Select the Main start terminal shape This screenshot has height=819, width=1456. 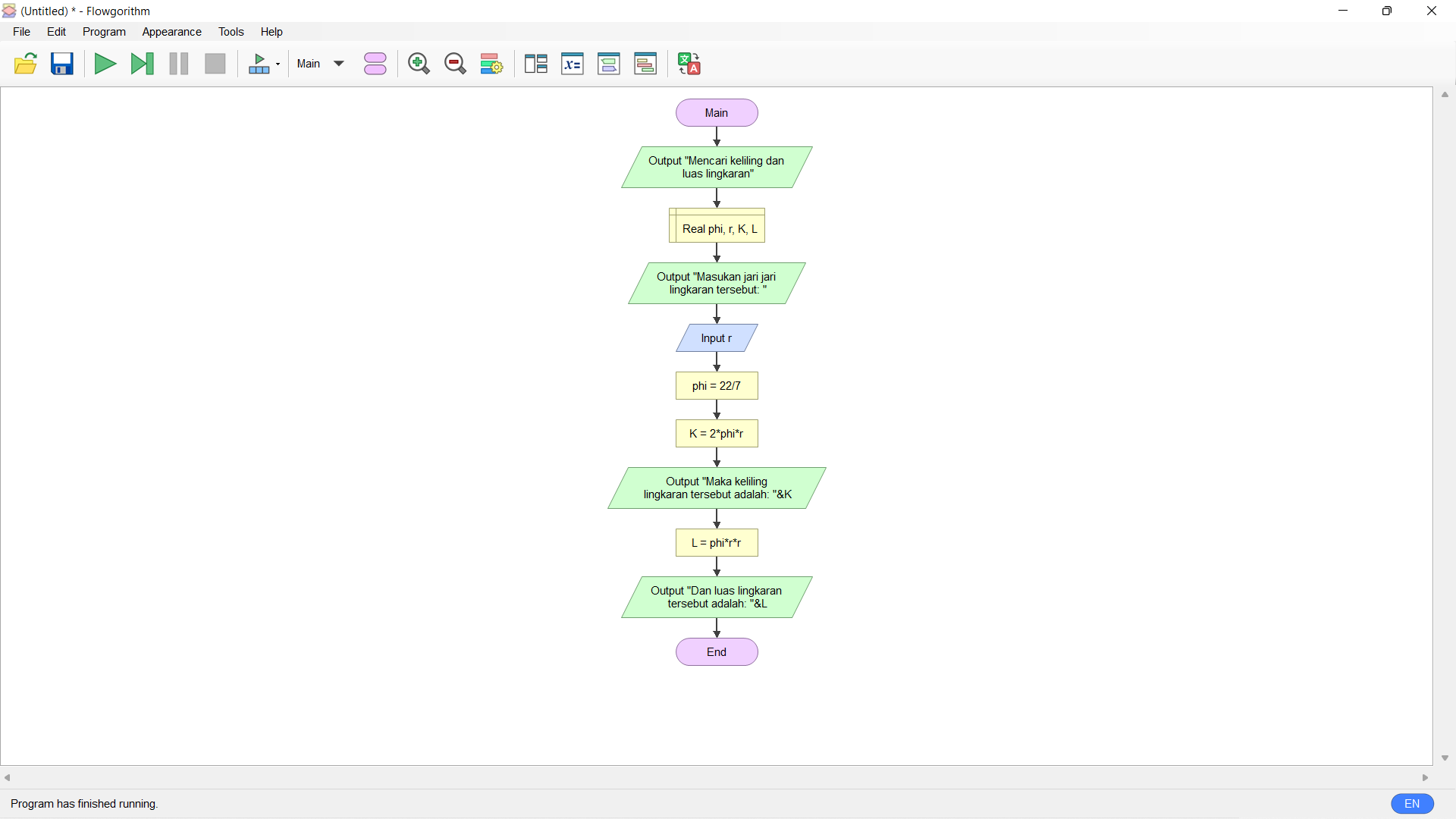(717, 113)
